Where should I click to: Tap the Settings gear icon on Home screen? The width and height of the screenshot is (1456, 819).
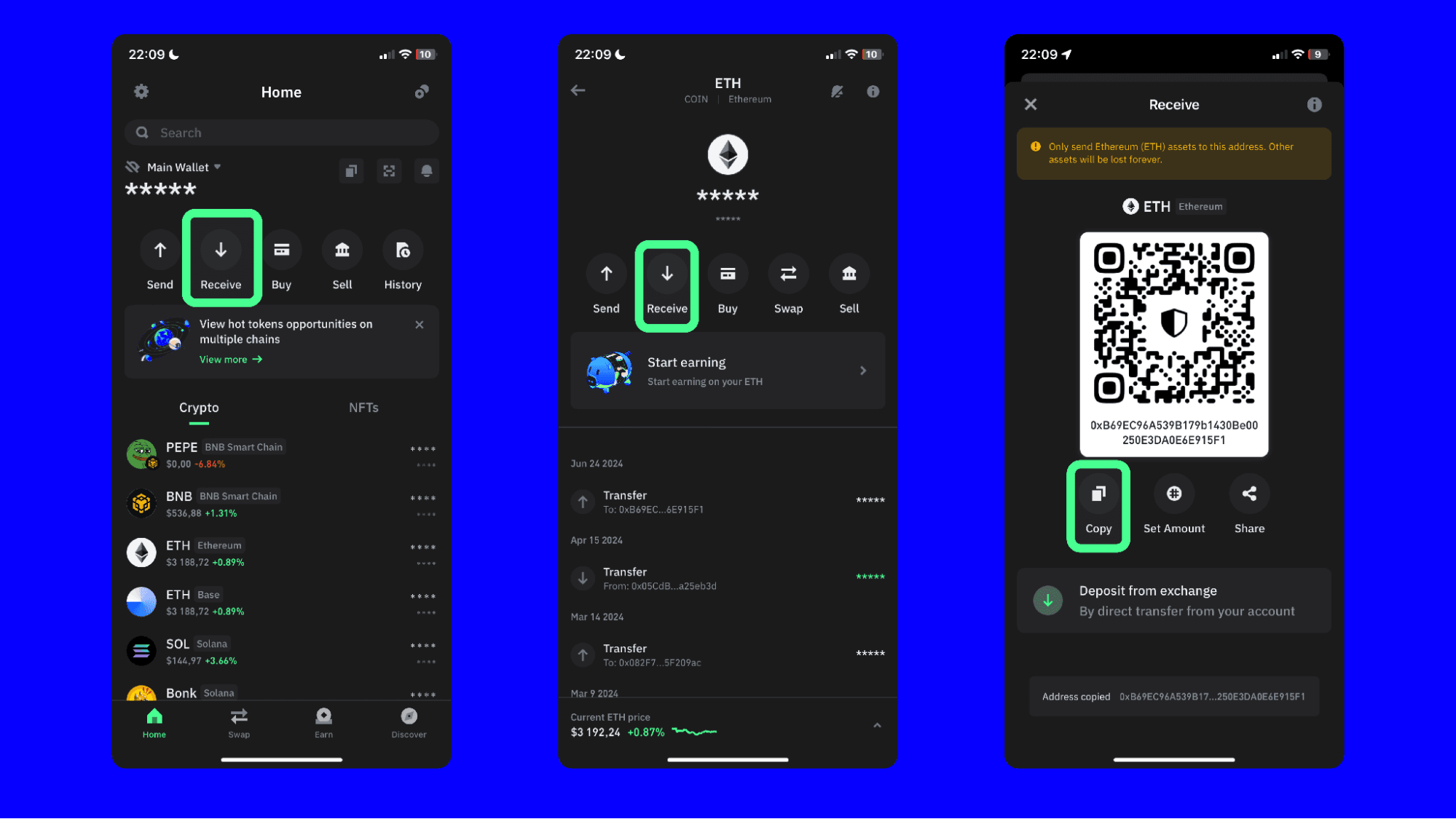click(x=140, y=92)
